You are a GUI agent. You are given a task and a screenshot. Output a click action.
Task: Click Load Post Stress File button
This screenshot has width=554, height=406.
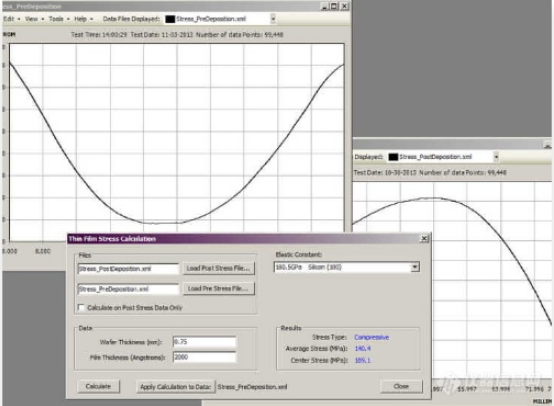pyautogui.click(x=218, y=268)
